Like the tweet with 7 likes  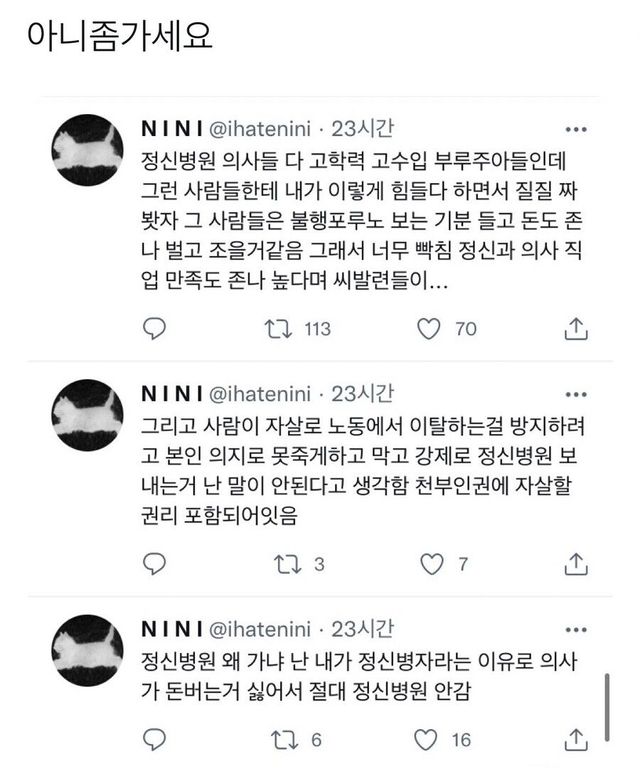[432, 564]
